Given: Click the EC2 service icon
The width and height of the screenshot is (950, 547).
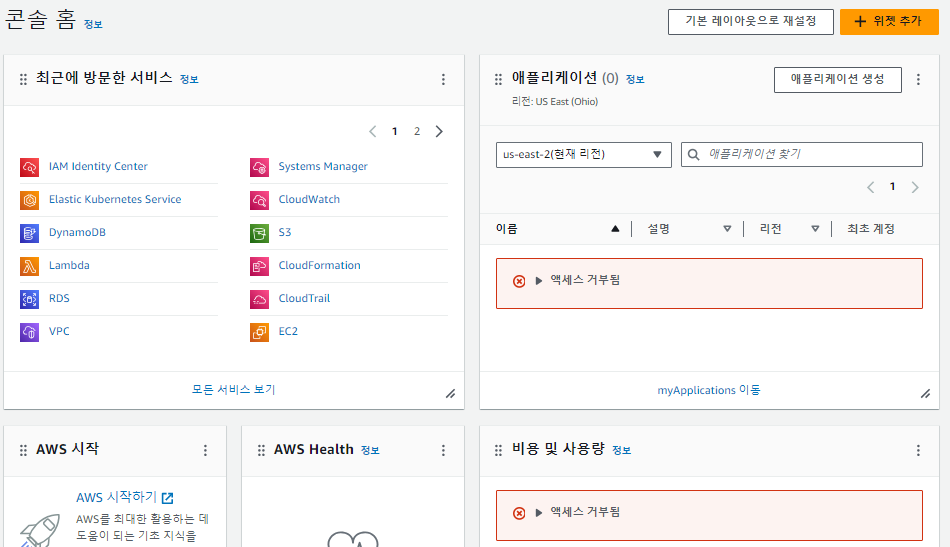Looking at the screenshot, I should tap(259, 332).
